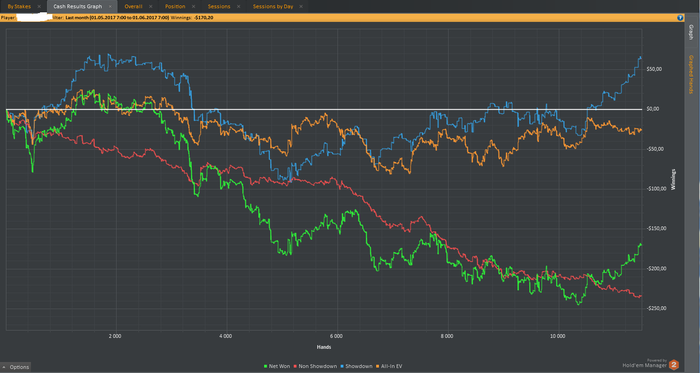
Task: Click the 8 000 hands axis label
Action: pyautogui.click(x=447, y=336)
